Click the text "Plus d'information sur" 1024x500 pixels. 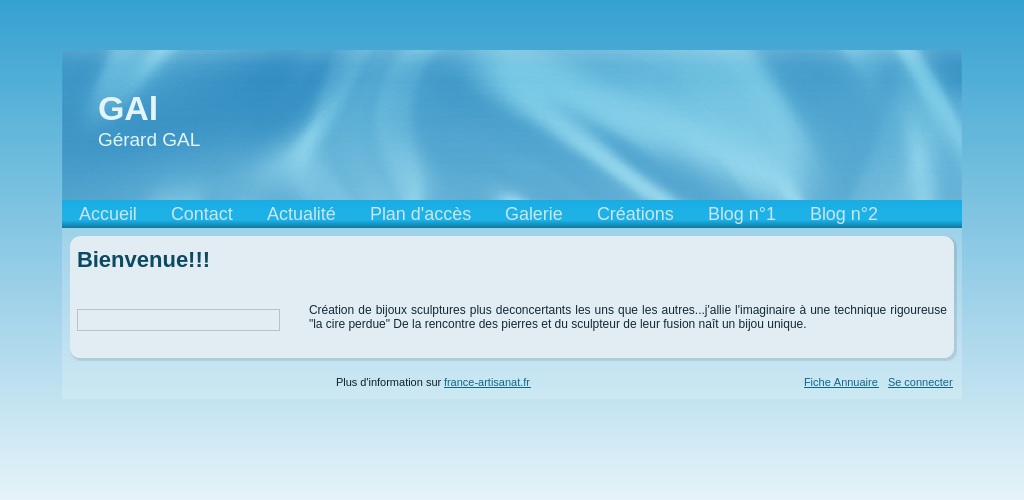[389, 383]
